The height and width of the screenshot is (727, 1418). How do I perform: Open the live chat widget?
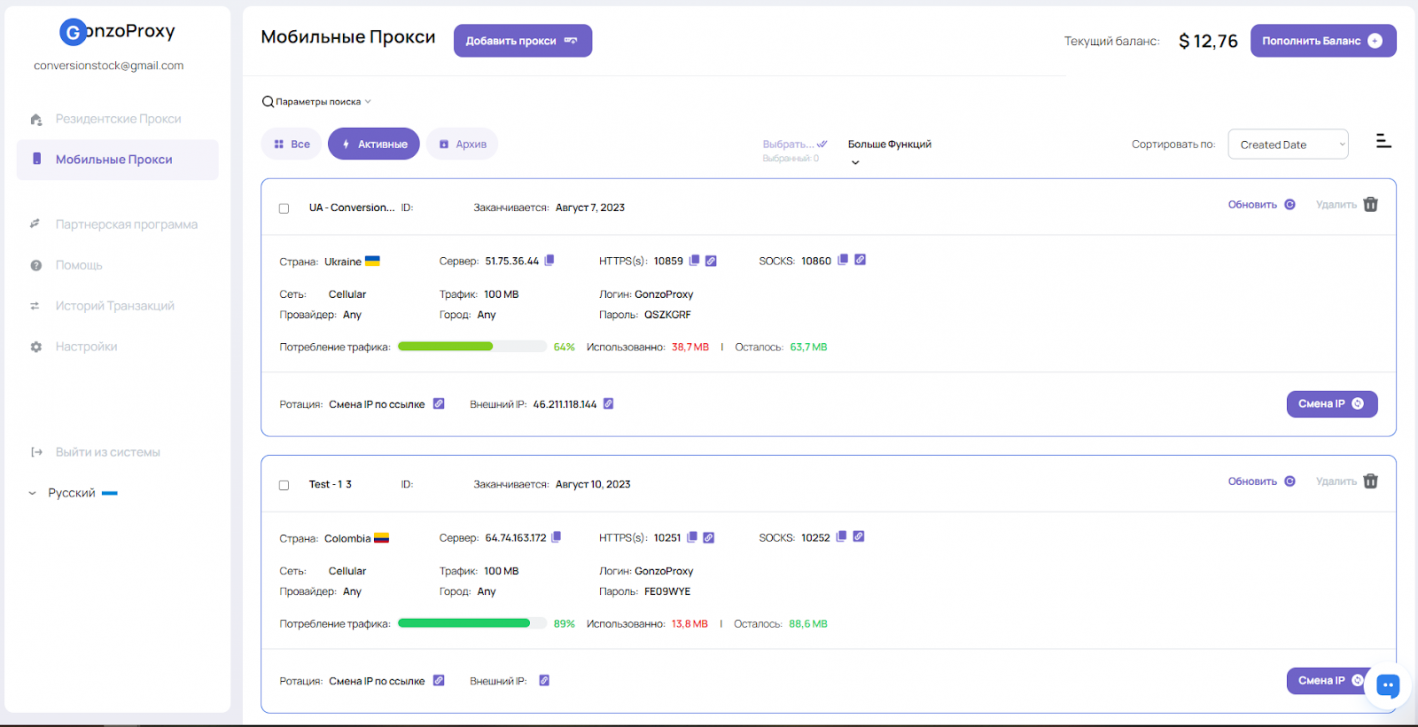pos(1387,686)
